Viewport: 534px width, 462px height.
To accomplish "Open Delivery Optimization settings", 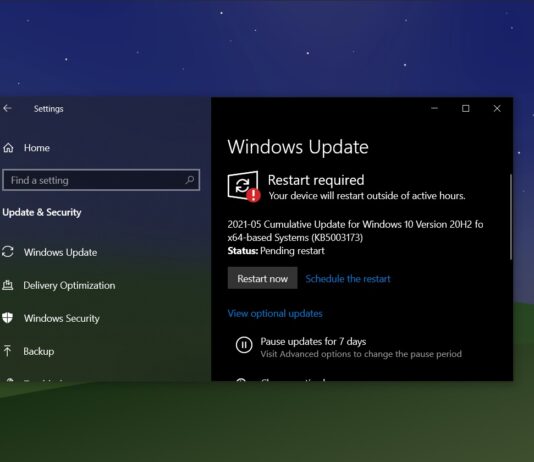I will [x=69, y=285].
